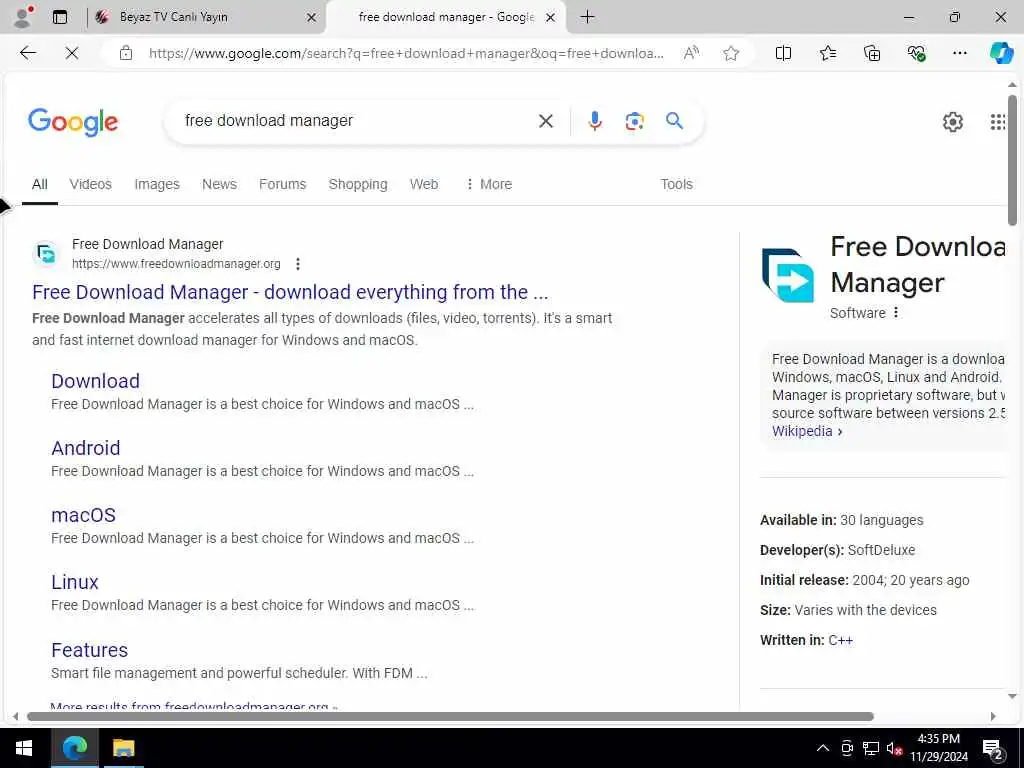The width and height of the screenshot is (1024, 768).
Task: Search by image with Google Lens
Action: [634, 121]
